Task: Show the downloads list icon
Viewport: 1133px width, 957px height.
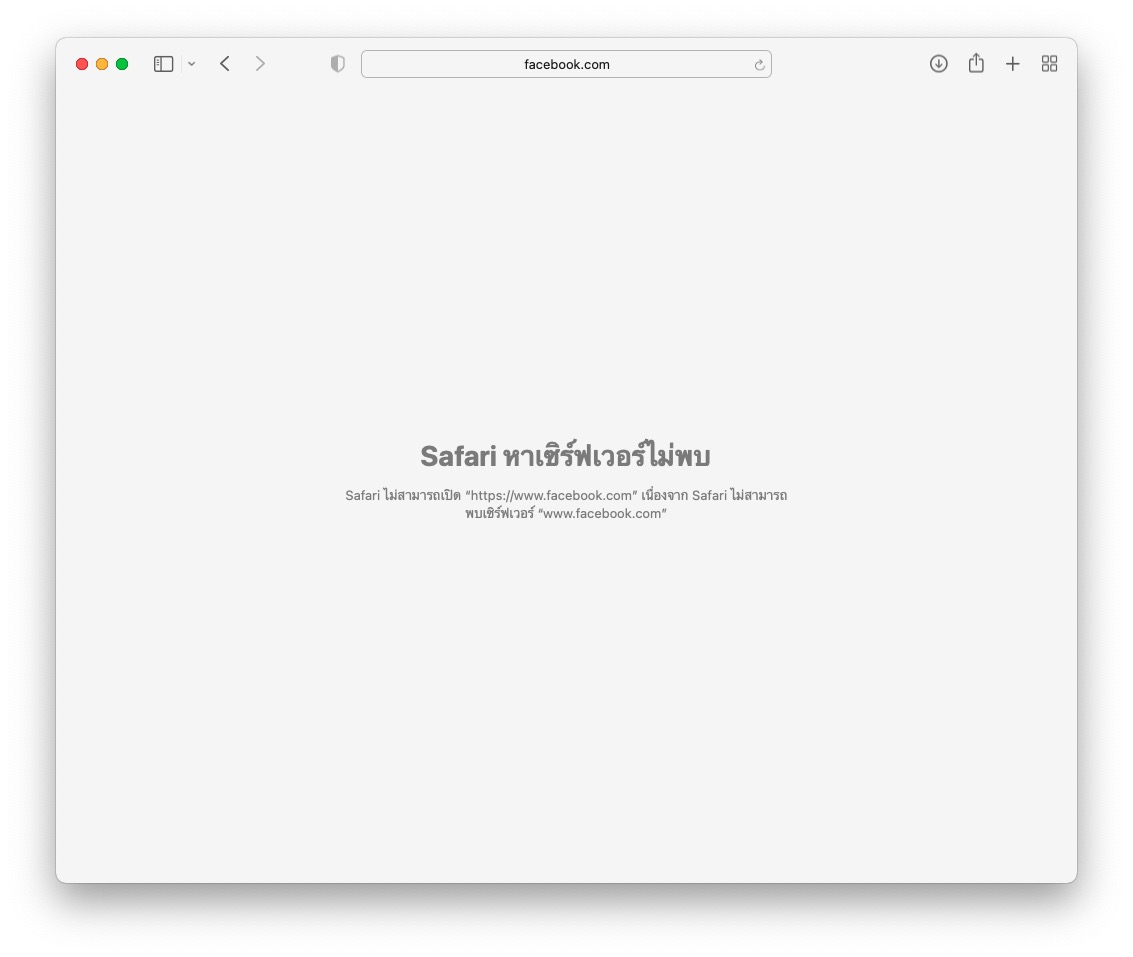Action: 939,64
